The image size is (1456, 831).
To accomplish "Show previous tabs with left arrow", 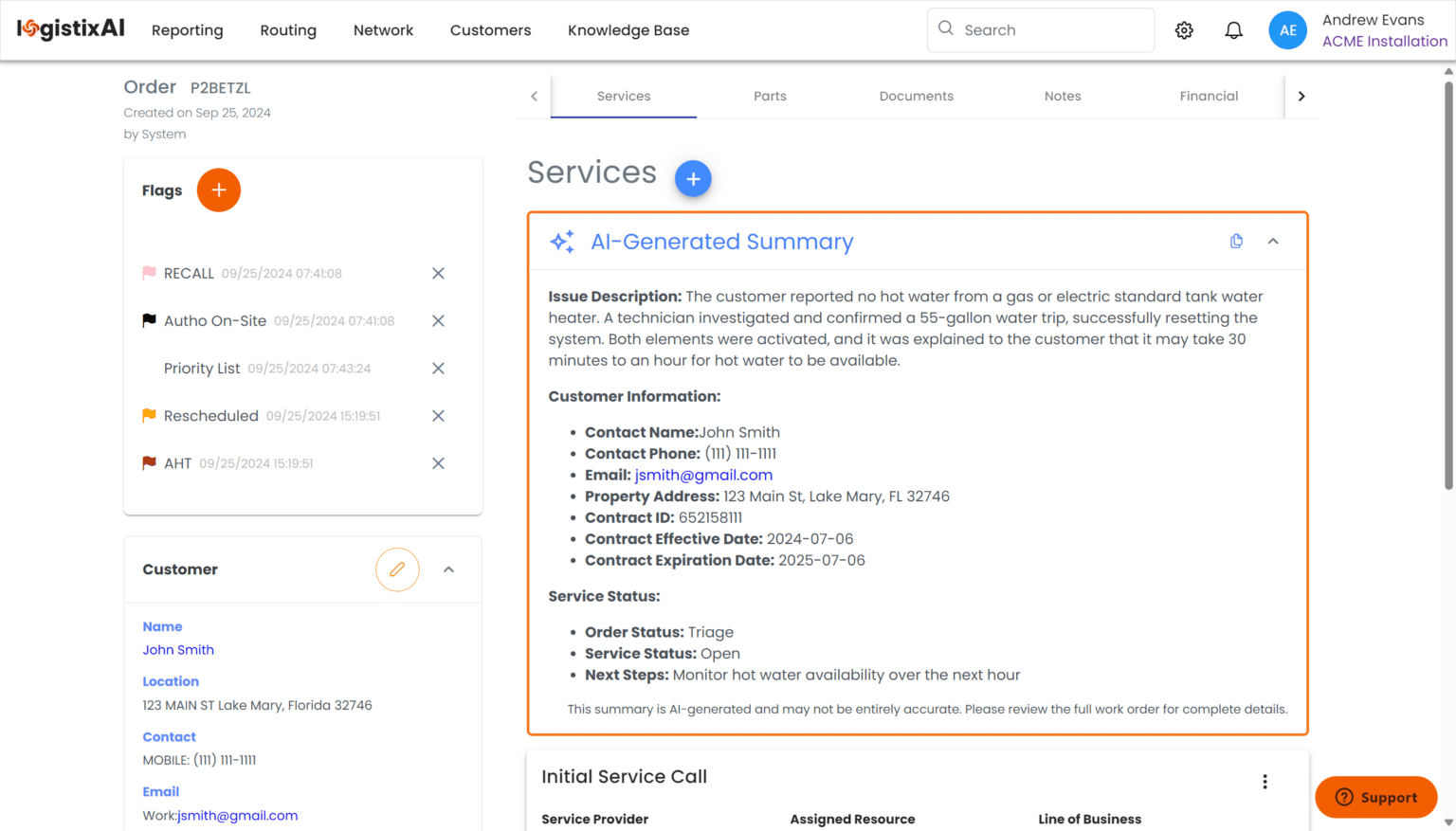I will click(534, 96).
